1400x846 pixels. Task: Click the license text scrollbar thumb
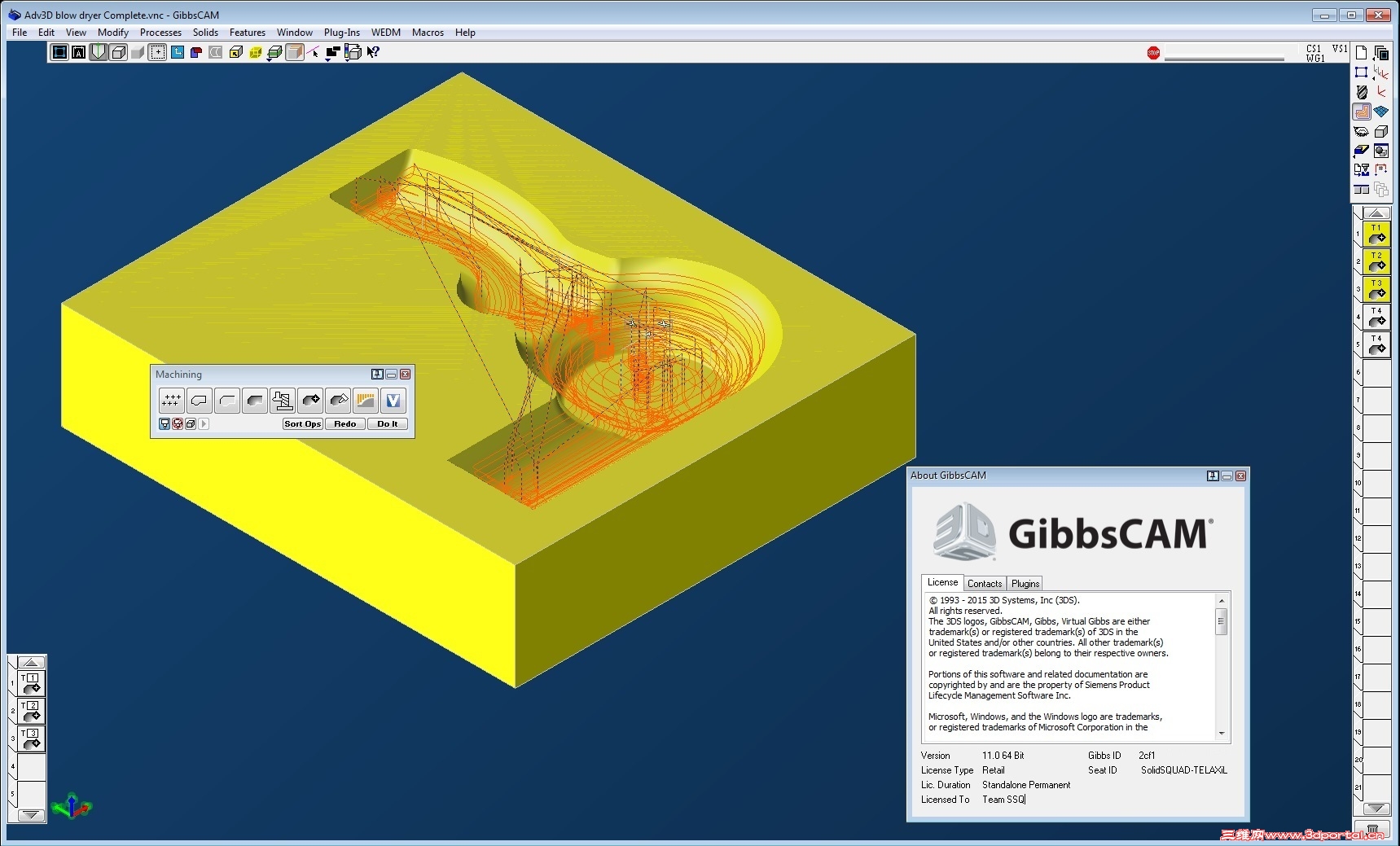1221,620
